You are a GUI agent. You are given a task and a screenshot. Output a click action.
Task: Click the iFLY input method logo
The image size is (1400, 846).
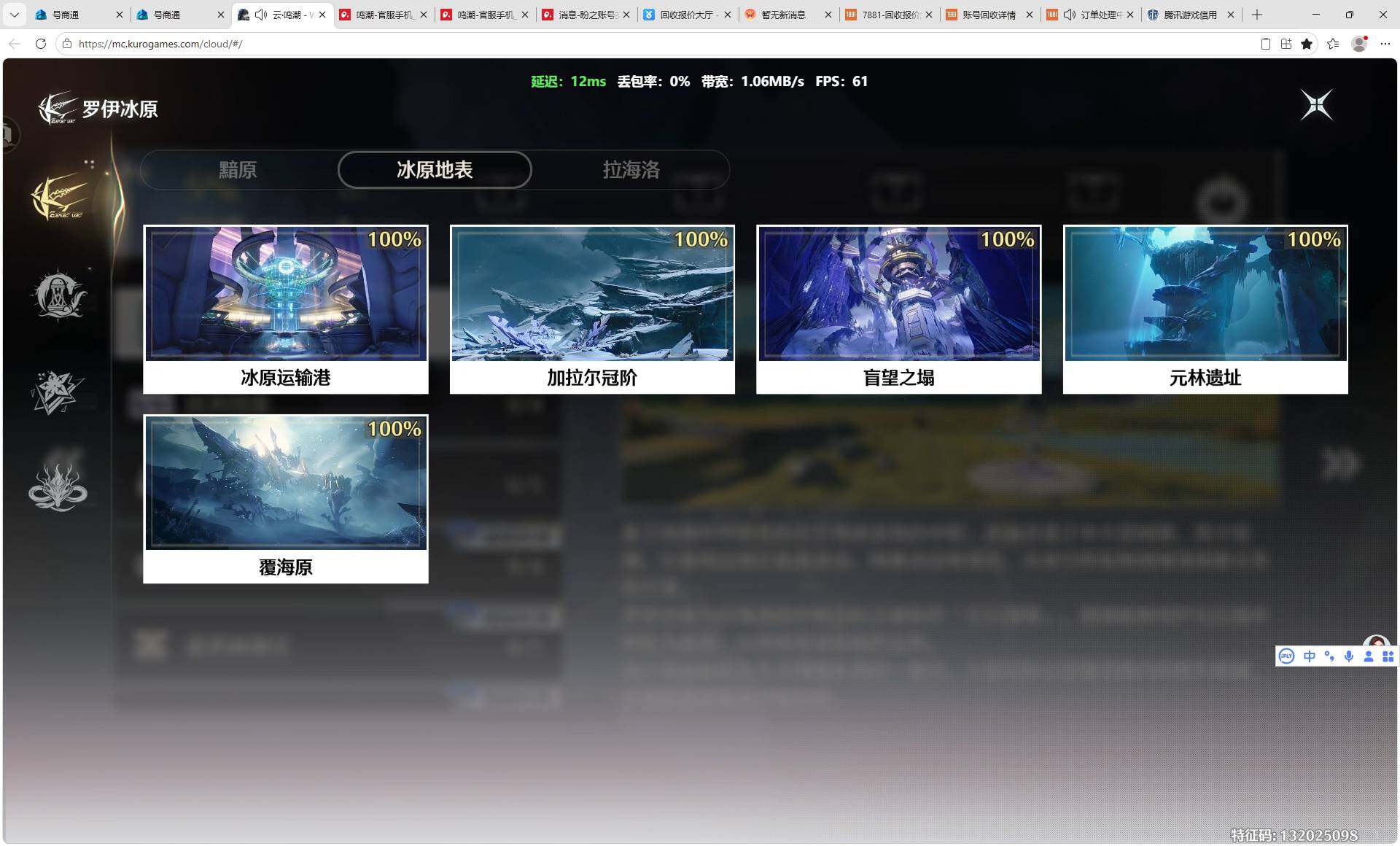point(1287,656)
